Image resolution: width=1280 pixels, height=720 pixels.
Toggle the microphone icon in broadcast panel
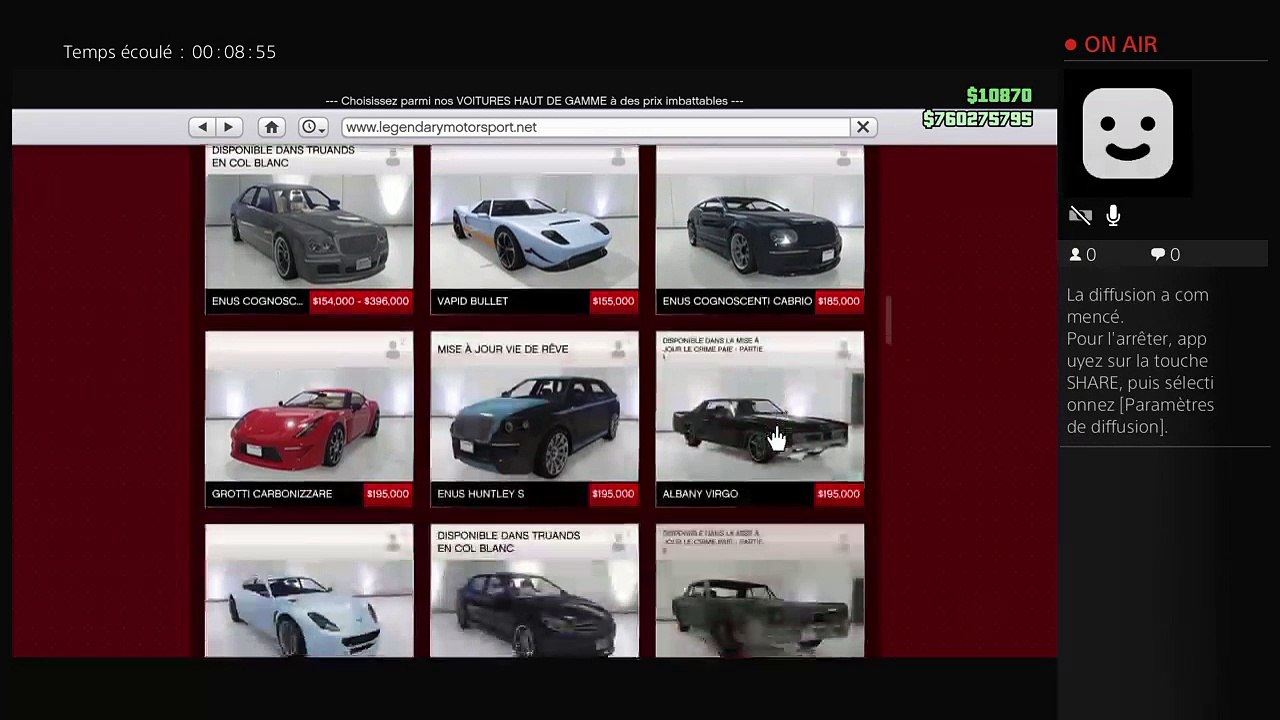[x=1113, y=215]
